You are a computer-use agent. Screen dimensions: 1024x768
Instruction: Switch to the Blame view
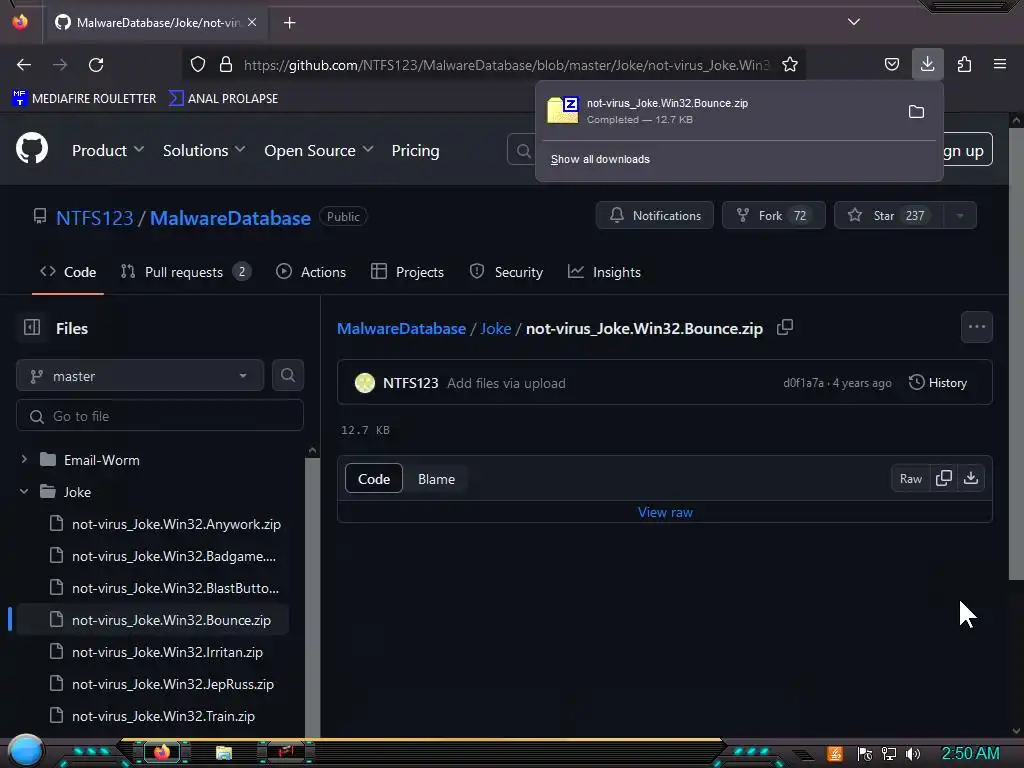click(x=436, y=479)
